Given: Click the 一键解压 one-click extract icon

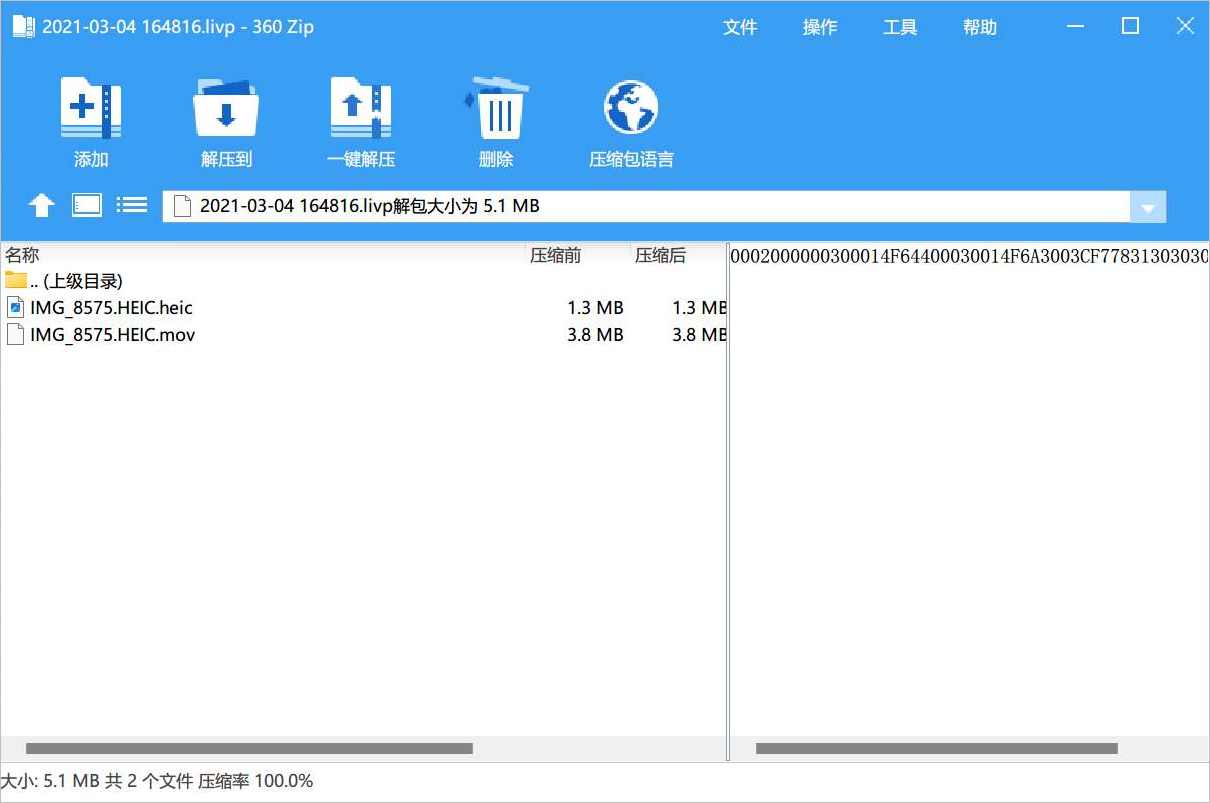Looking at the screenshot, I should click(x=361, y=108).
